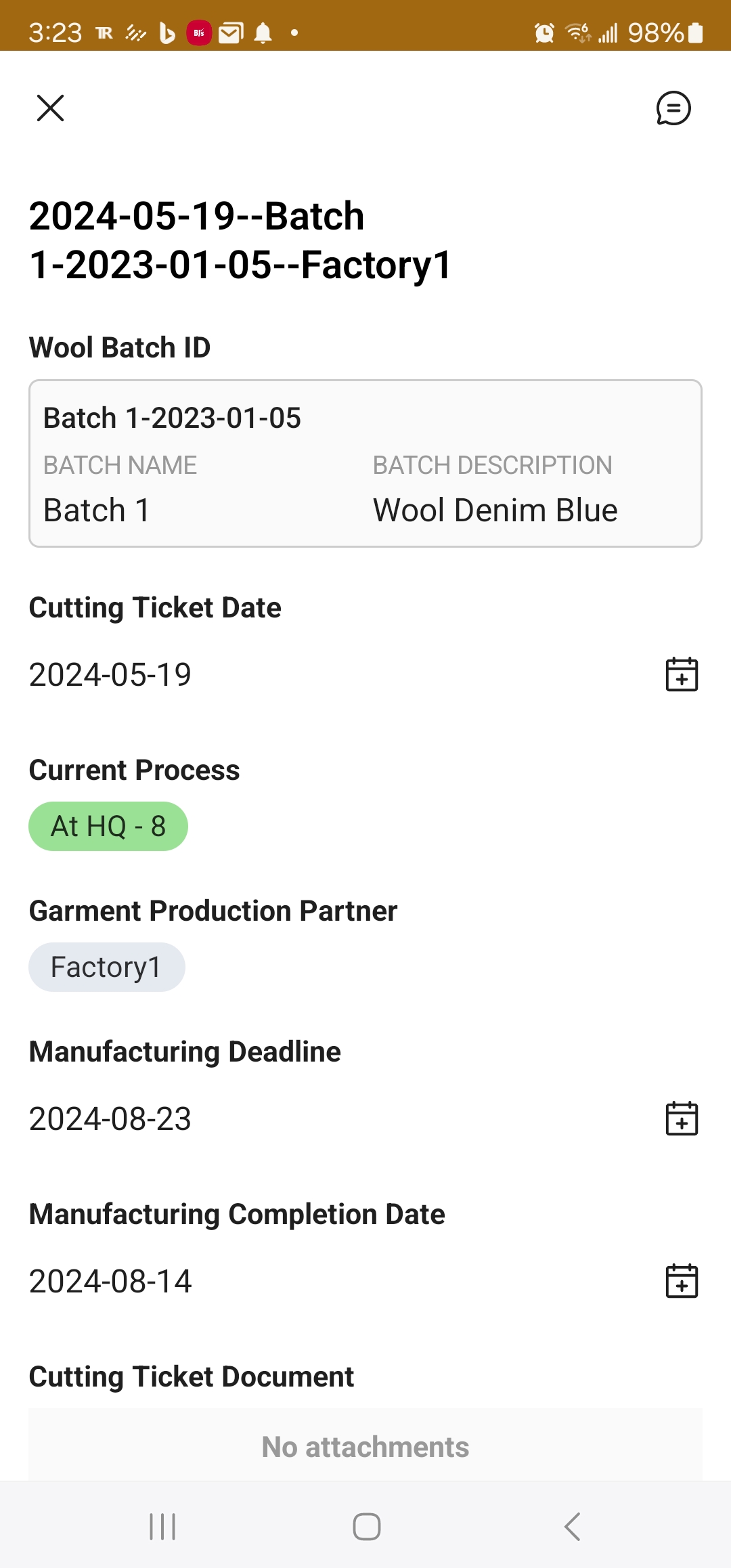Open the linked Batch 1-2023-01-05 record card
Viewport: 731px width, 1568px height.
pyautogui.click(x=365, y=463)
